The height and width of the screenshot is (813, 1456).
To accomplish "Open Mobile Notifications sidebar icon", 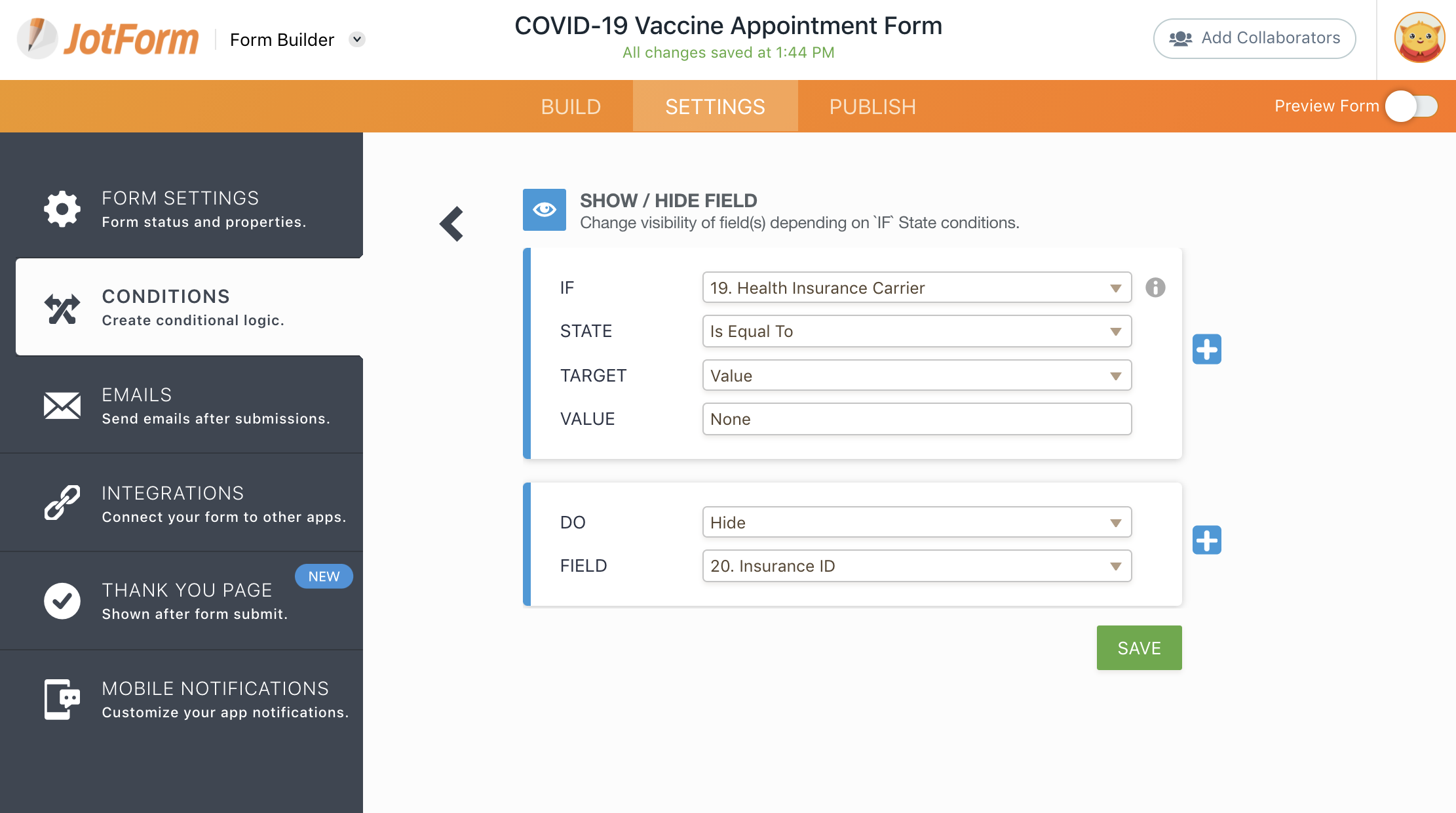I will tap(62, 700).
